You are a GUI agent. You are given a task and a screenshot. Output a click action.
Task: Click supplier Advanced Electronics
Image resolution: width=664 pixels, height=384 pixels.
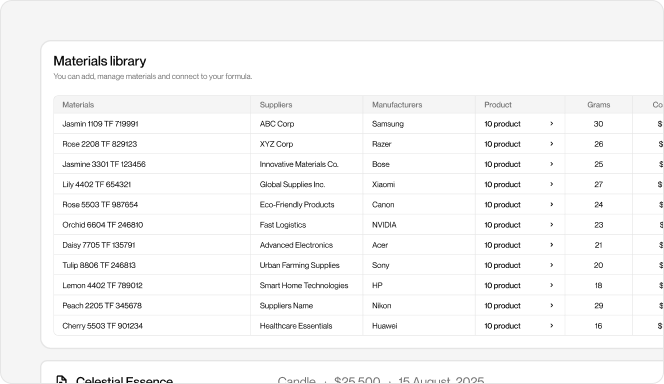click(296, 245)
